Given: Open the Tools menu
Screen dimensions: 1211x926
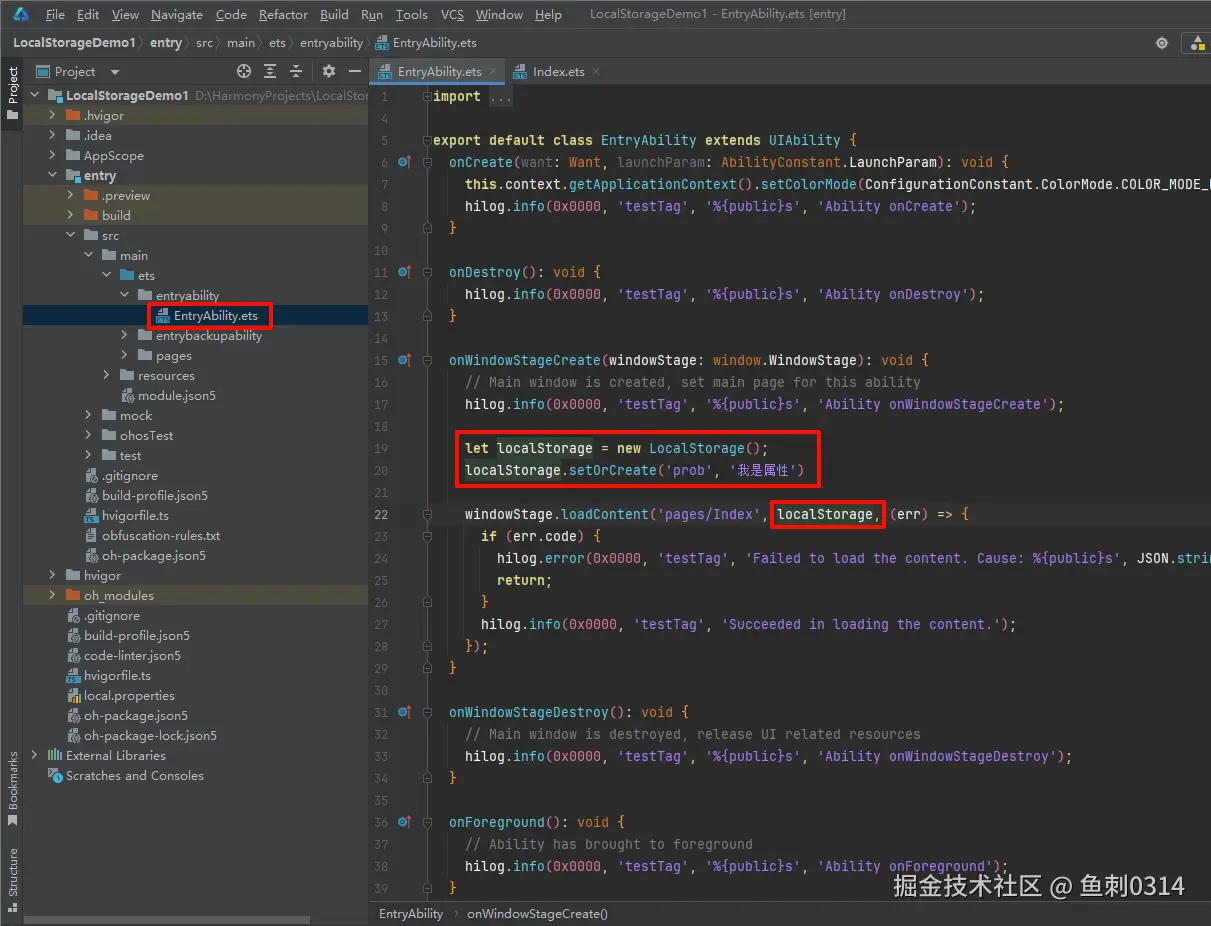Looking at the screenshot, I should pyautogui.click(x=411, y=14).
